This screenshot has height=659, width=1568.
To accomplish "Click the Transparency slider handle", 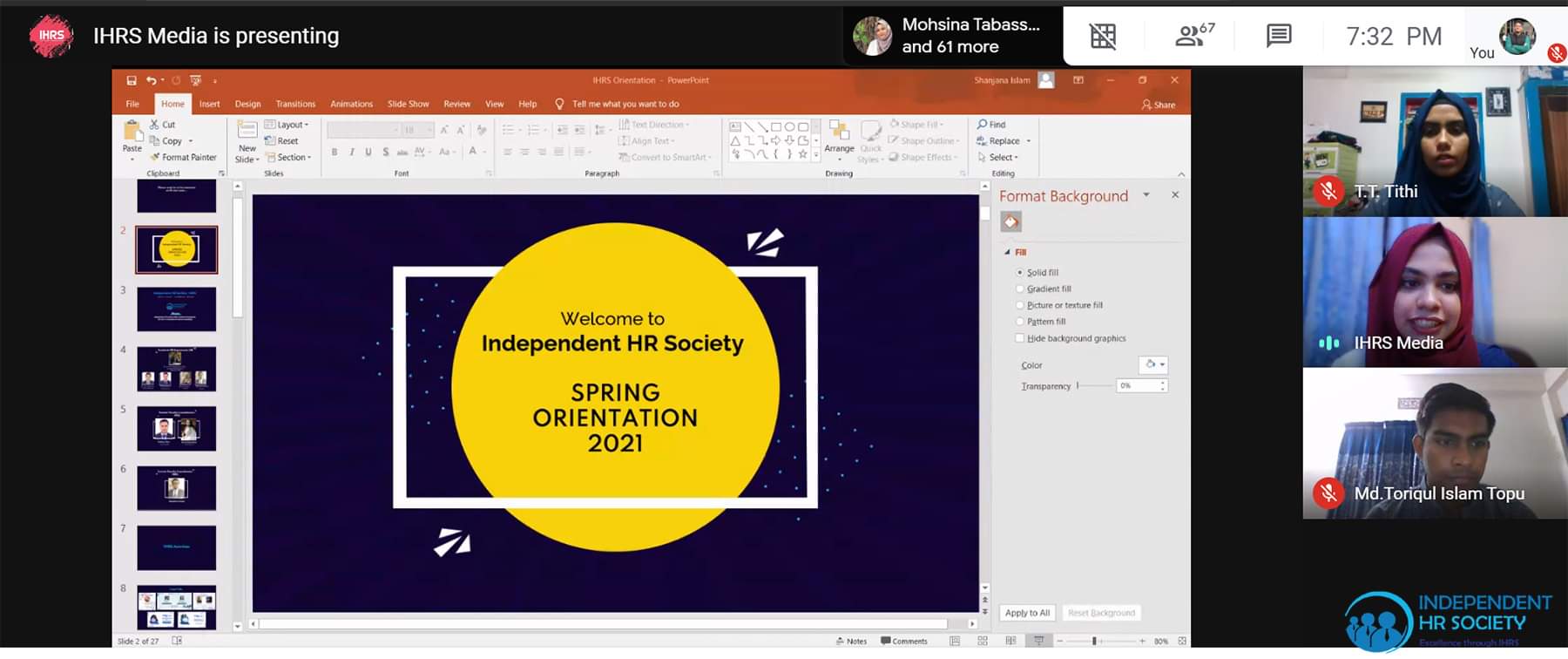I will (1078, 385).
